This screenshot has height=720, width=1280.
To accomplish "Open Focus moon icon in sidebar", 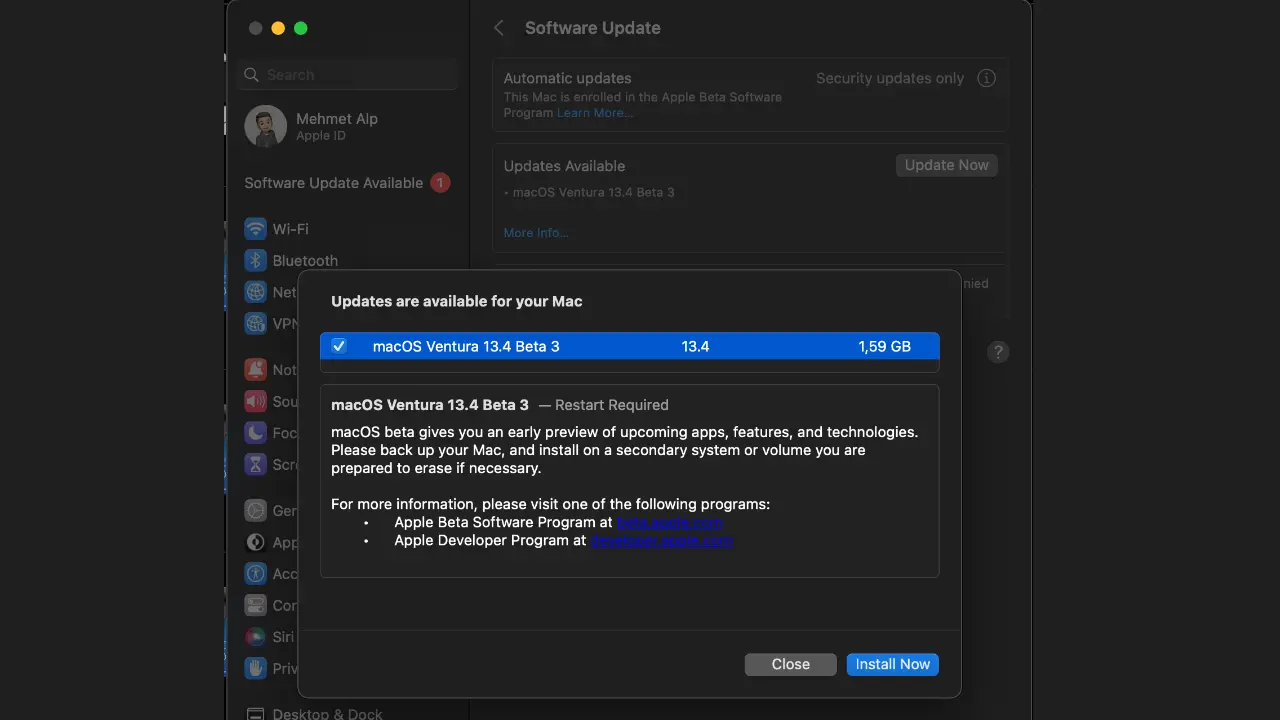I will (x=256, y=433).
